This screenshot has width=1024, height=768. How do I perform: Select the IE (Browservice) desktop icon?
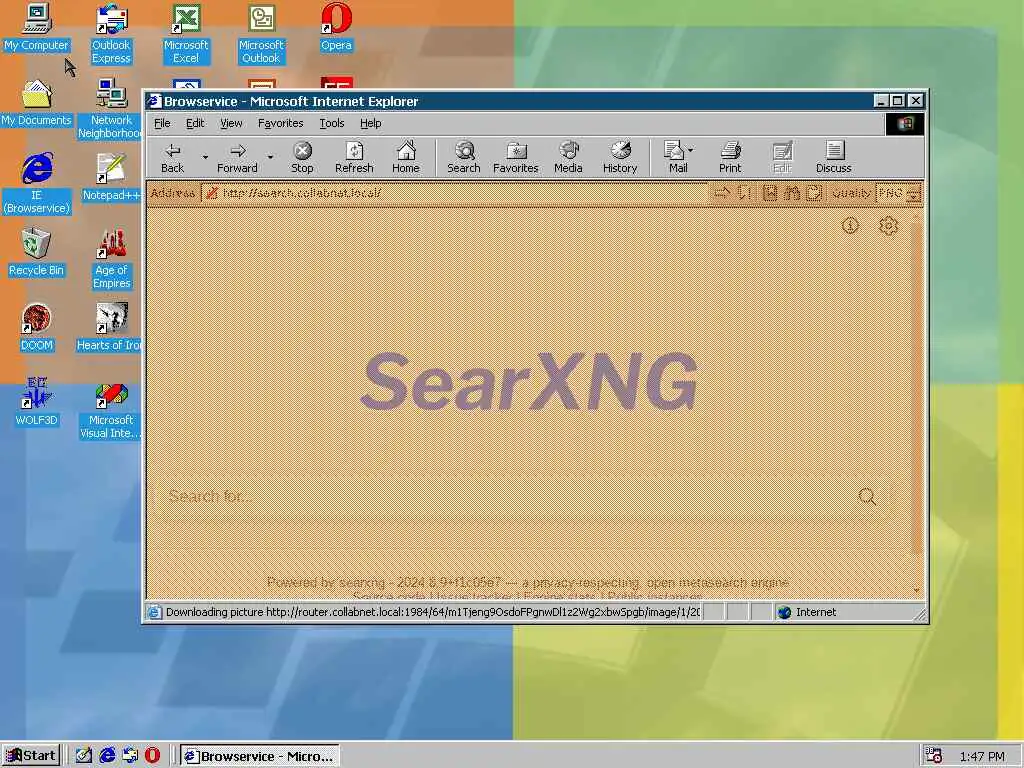pos(37,184)
